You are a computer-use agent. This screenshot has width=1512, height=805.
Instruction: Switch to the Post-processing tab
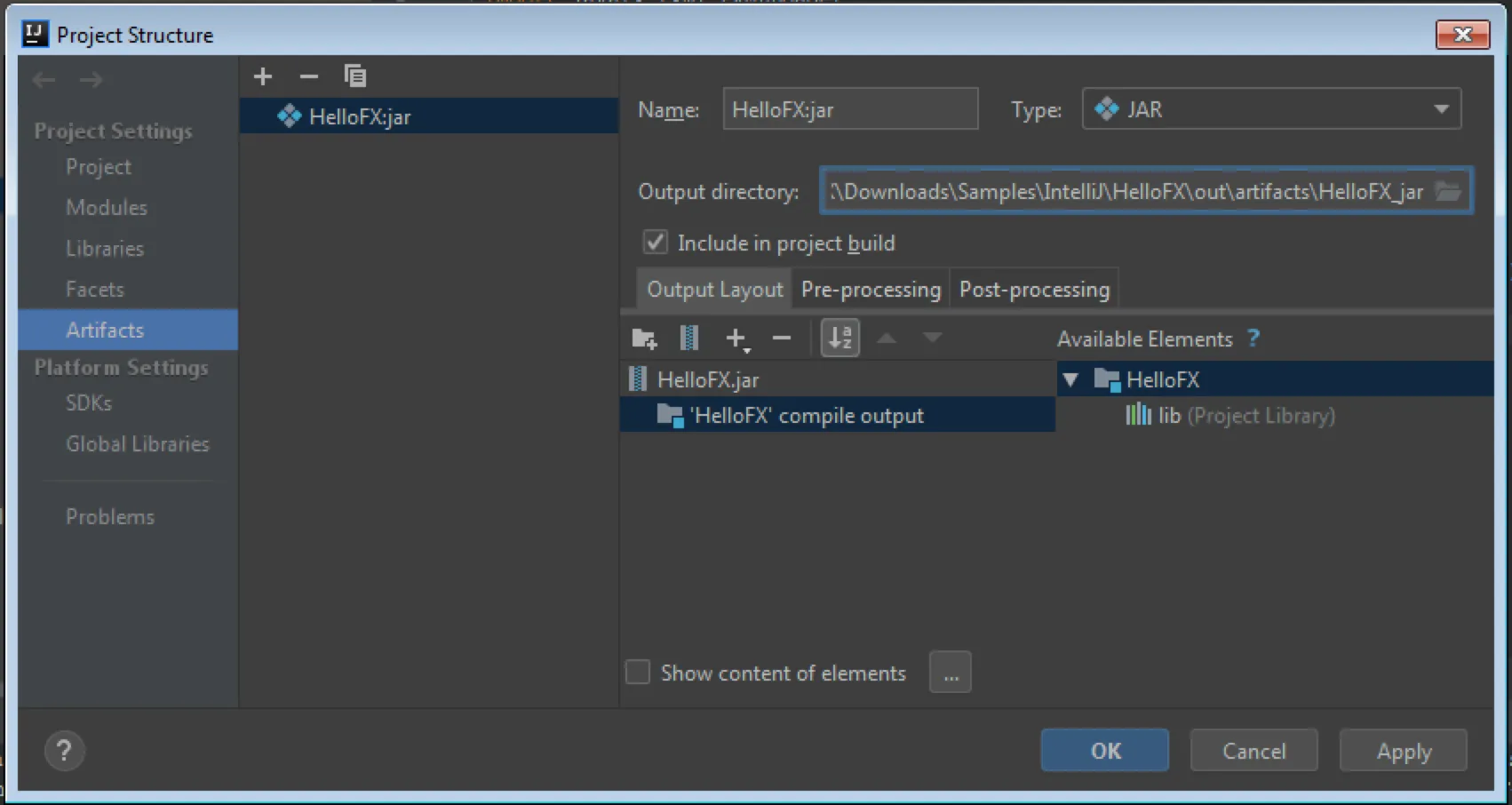(1034, 290)
